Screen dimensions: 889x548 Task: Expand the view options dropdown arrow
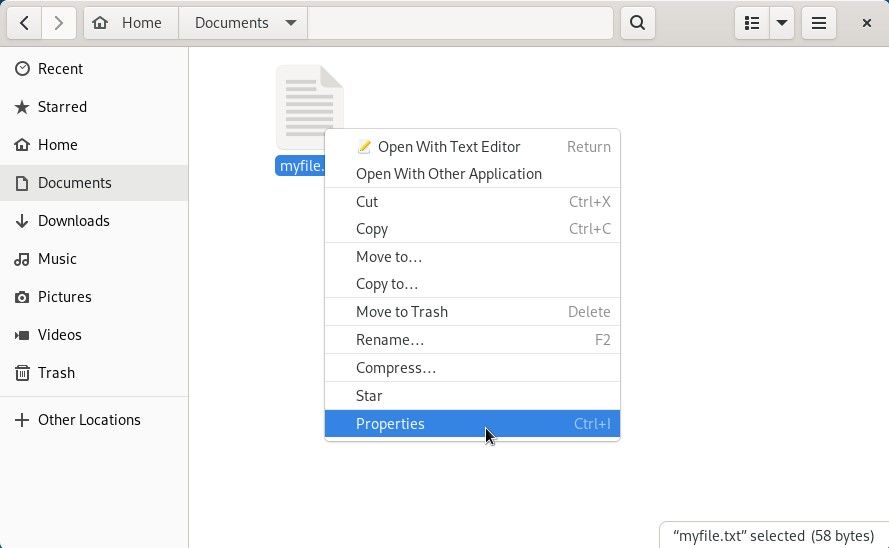pos(782,23)
